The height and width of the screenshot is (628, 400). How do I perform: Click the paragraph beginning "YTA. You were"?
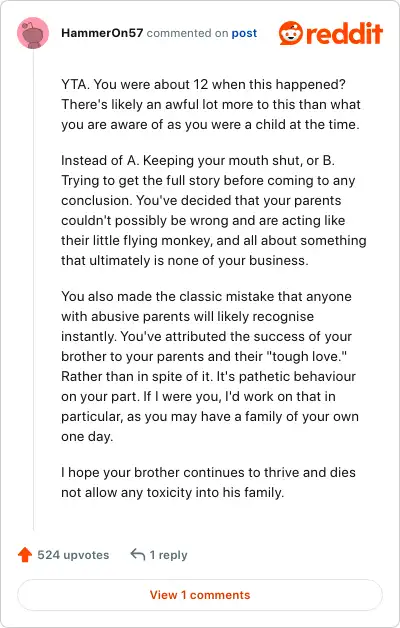tap(211, 105)
